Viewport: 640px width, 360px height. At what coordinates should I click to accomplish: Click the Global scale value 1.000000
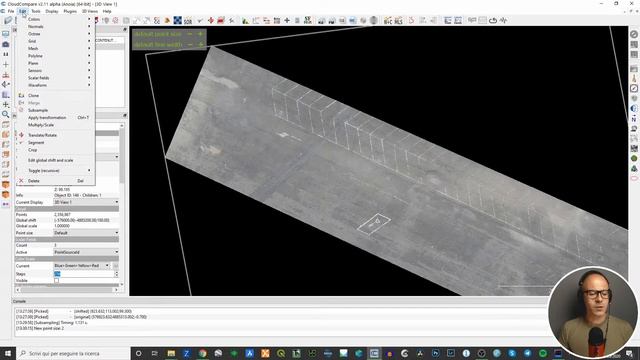(x=62, y=226)
